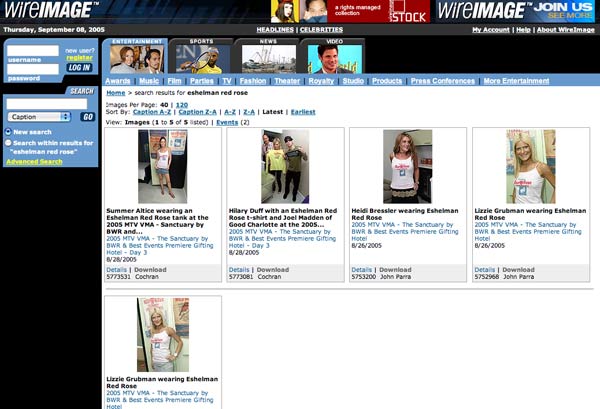Open Details for image 5752968
Viewport: 600px width, 409px height.
[484, 270]
